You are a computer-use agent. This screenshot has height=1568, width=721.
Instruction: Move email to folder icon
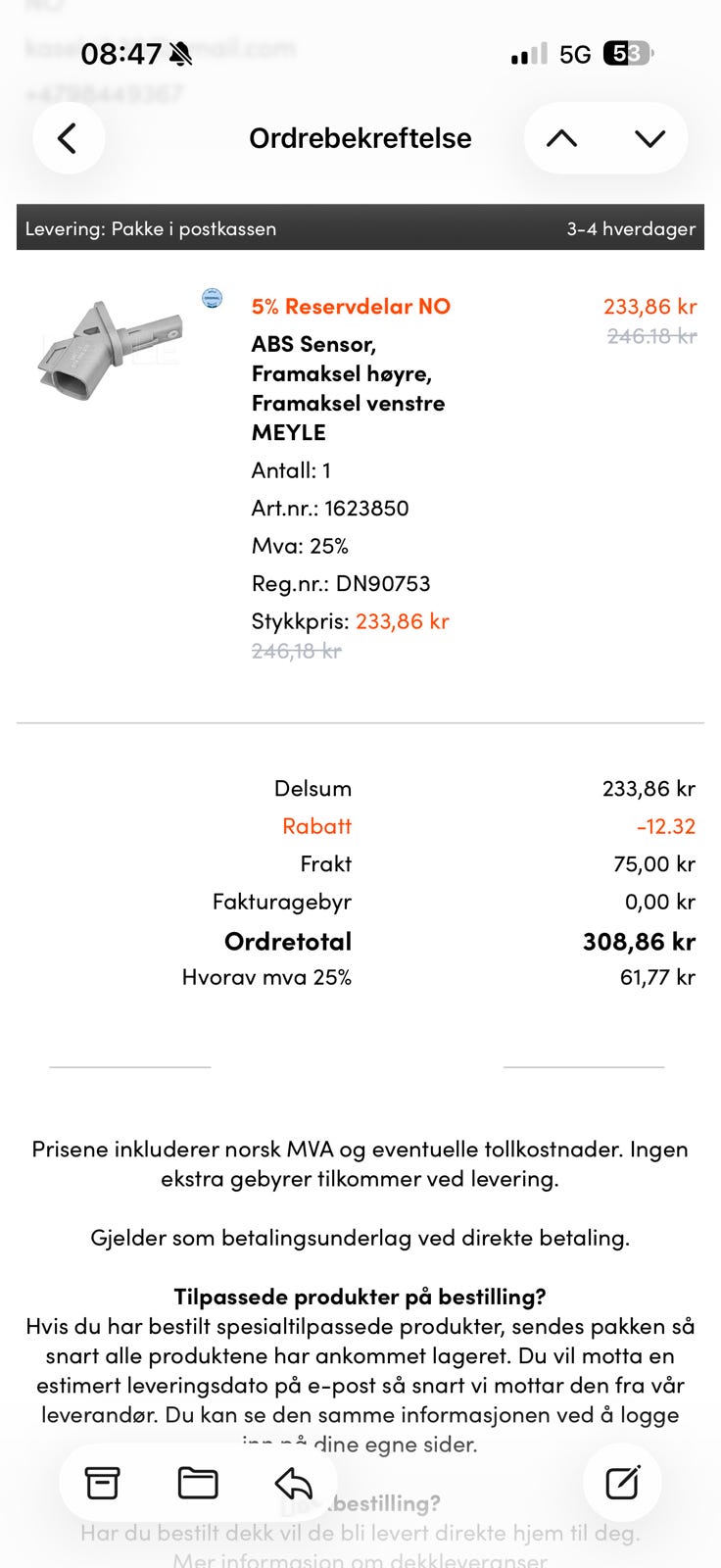click(198, 1483)
